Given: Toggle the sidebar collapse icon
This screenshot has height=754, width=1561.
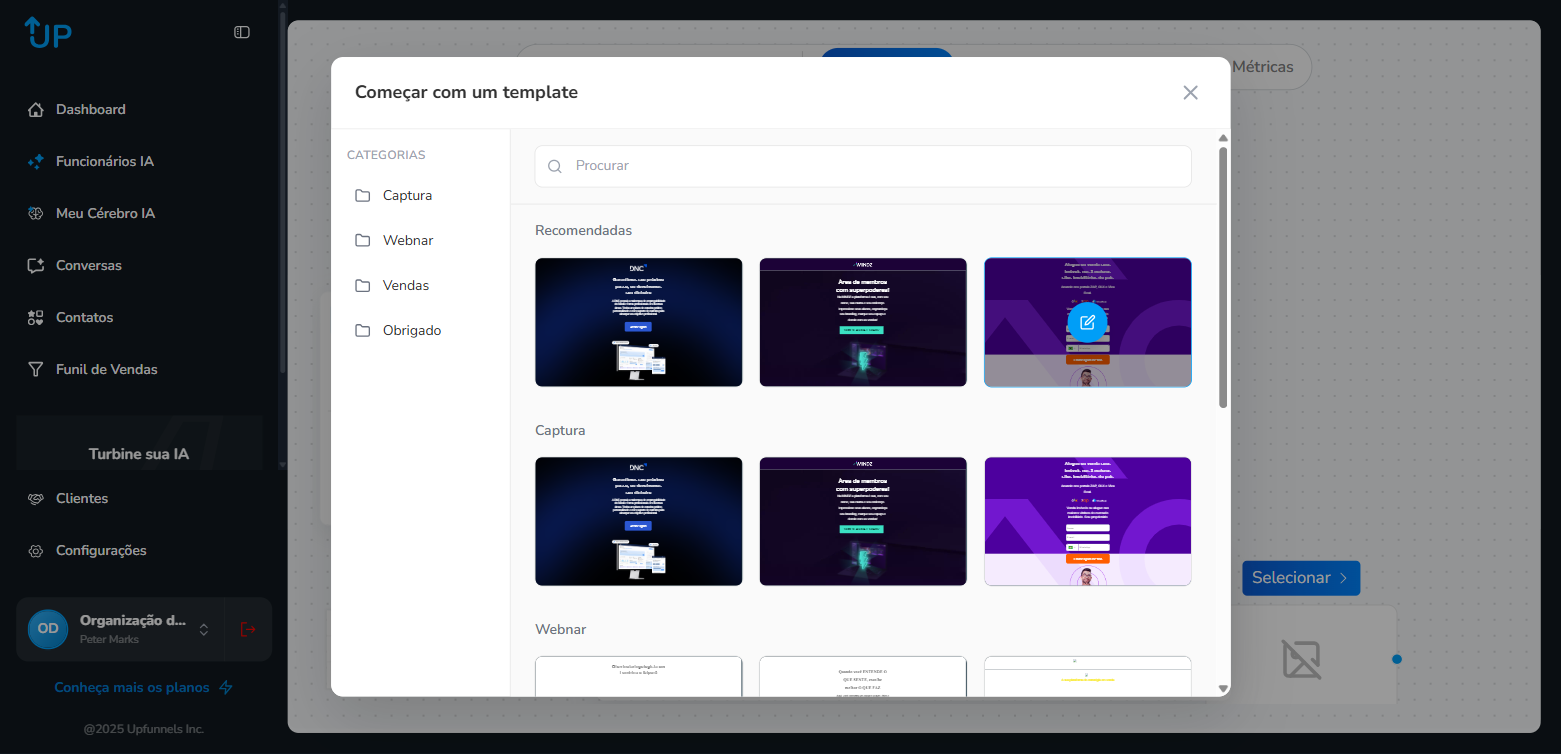Looking at the screenshot, I should [x=242, y=32].
